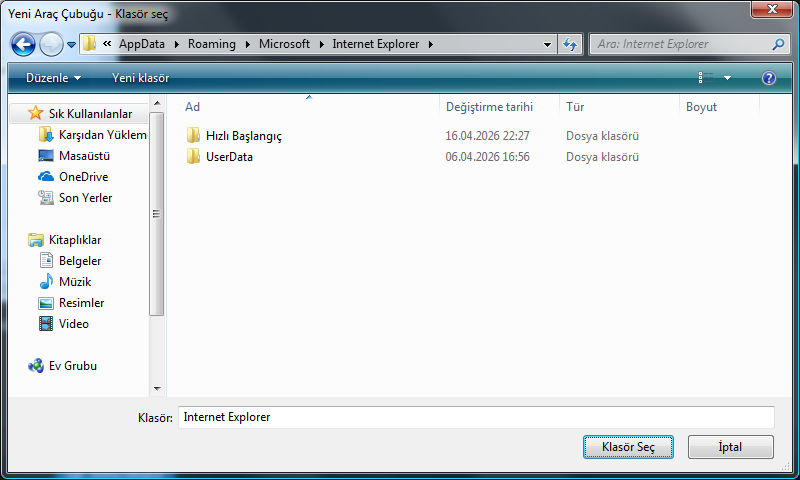Click Internet Explorer in the breadcrumb
The height and width of the screenshot is (480, 800).
(376, 44)
